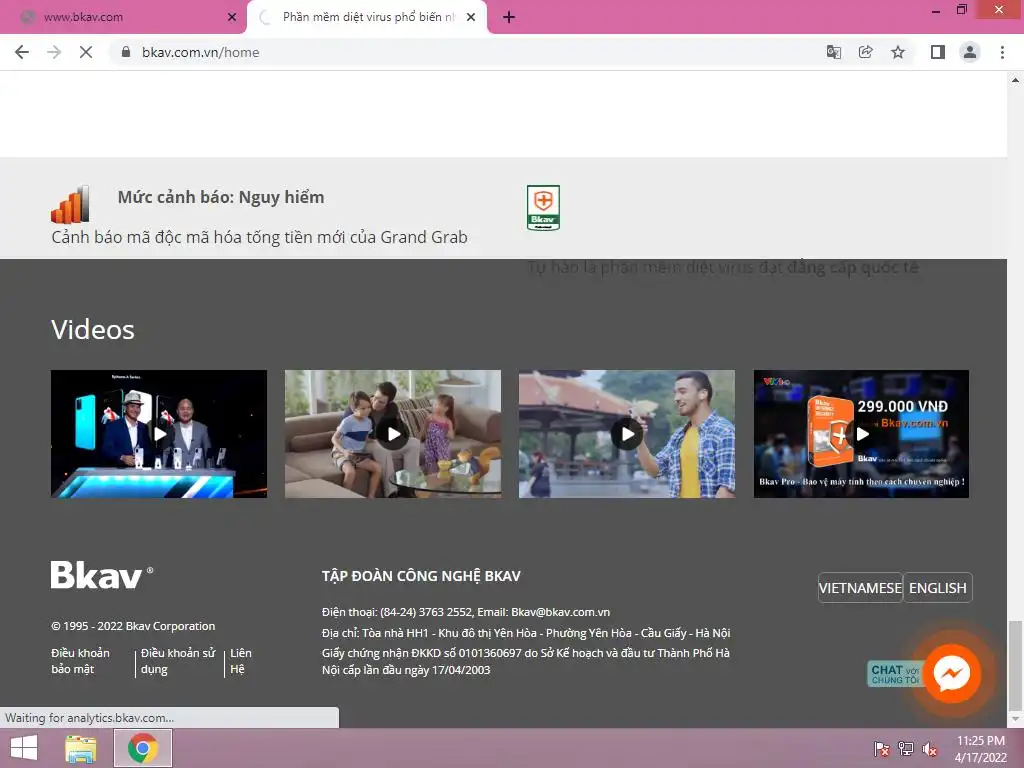Image resolution: width=1024 pixels, height=768 pixels.
Task: Click the scrollbar down arrow
Action: coord(1015,719)
